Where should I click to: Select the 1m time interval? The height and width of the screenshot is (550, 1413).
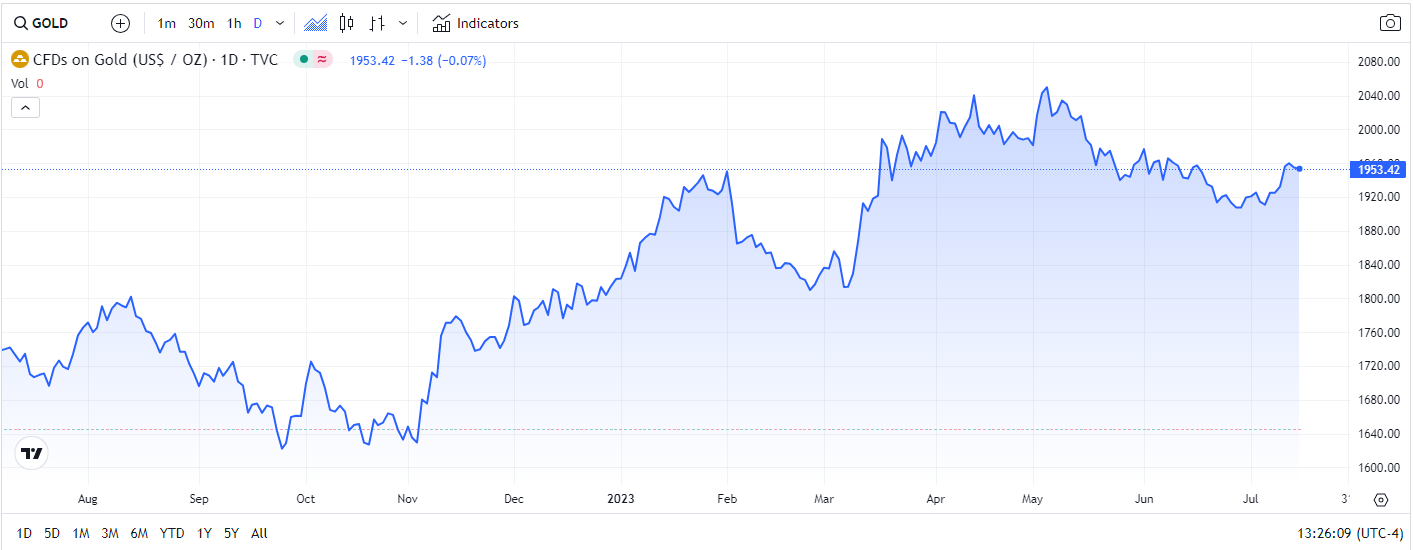click(167, 23)
